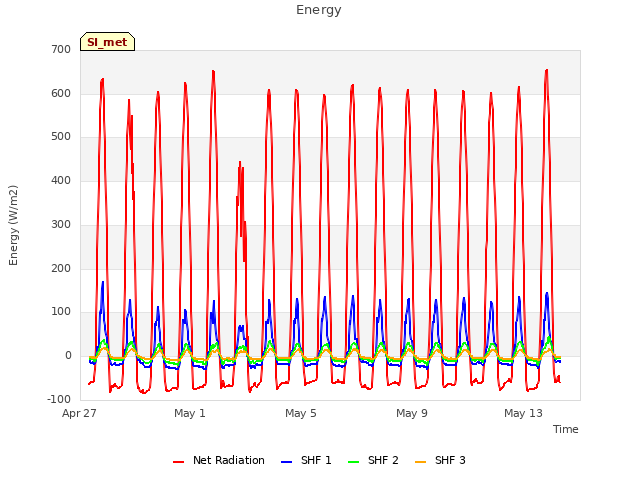Screen dimensions: 640x480
Task: Click the 100 y-axis tick label
Action: tap(61, 312)
